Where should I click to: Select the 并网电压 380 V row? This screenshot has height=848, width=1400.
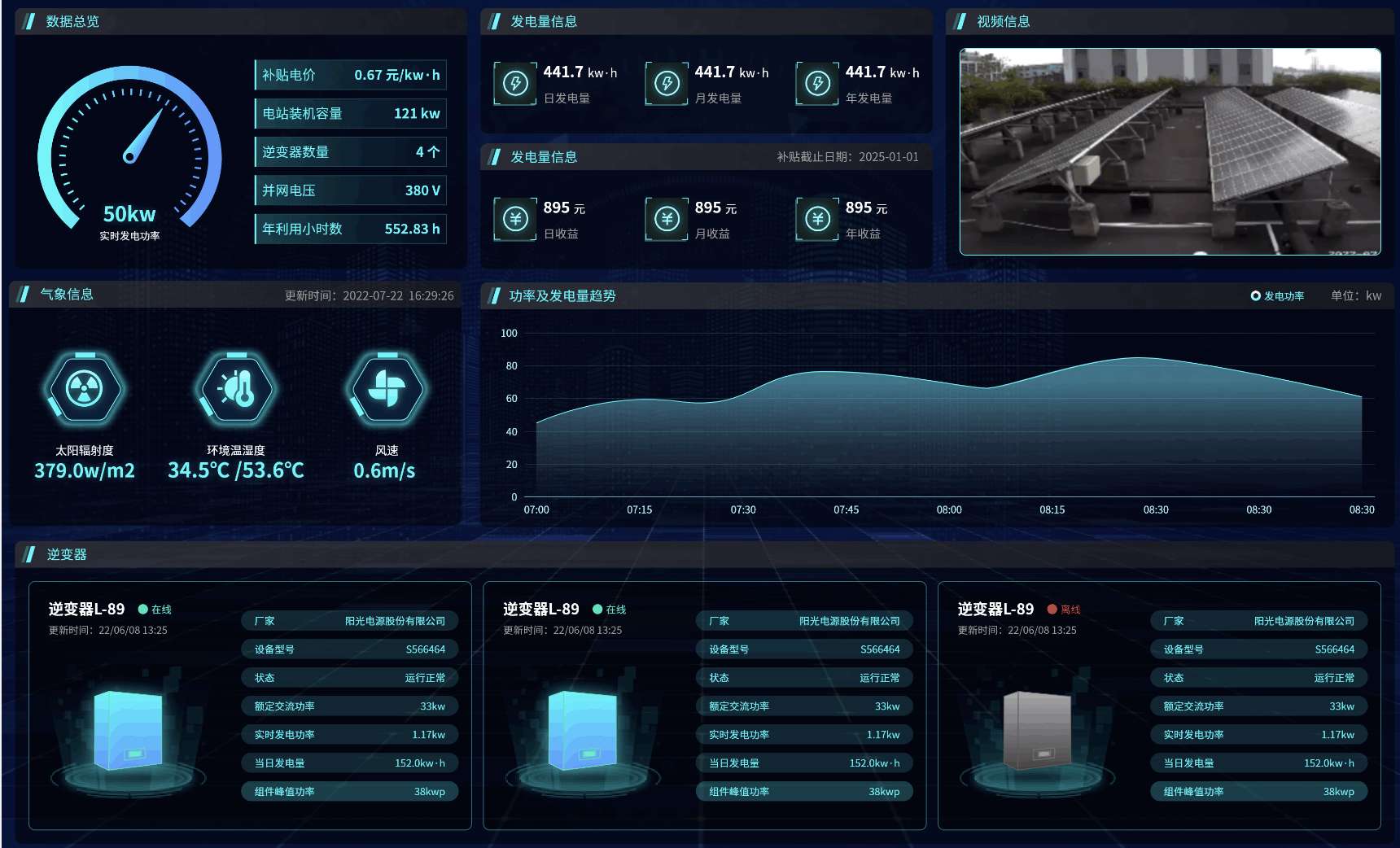(x=351, y=190)
